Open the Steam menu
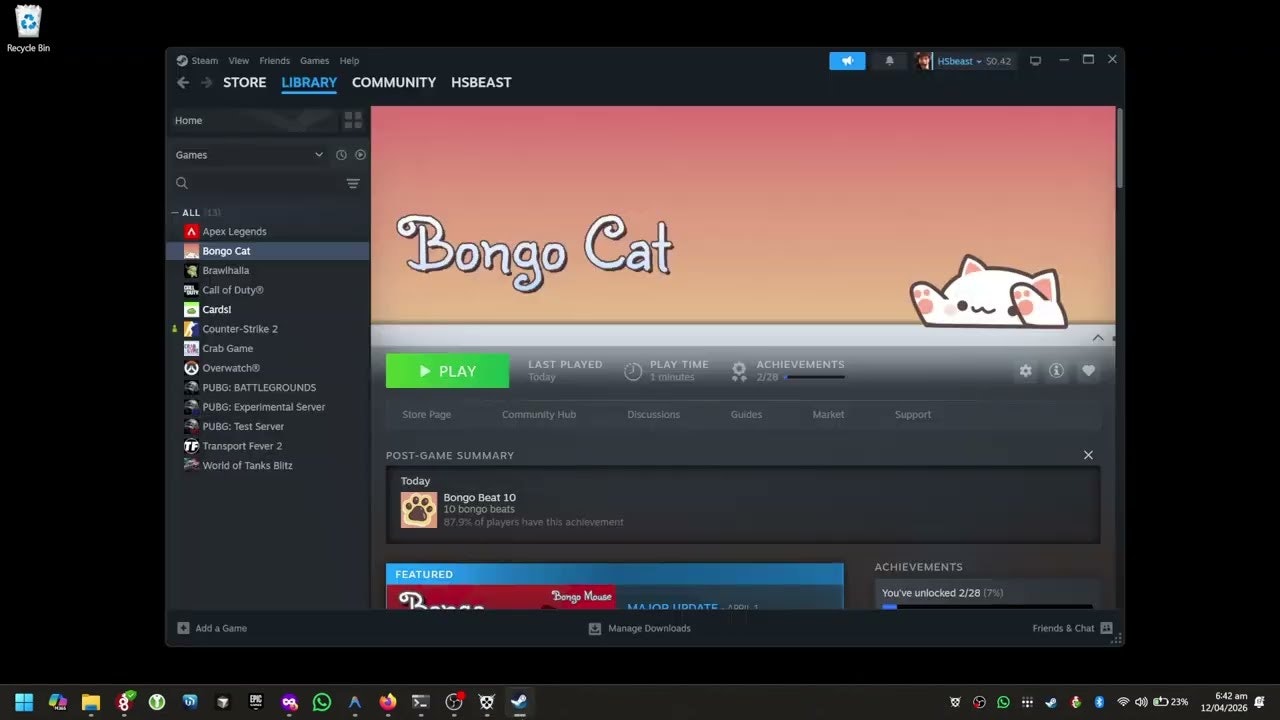Image resolution: width=1280 pixels, height=720 pixels. [x=204, y=61]
